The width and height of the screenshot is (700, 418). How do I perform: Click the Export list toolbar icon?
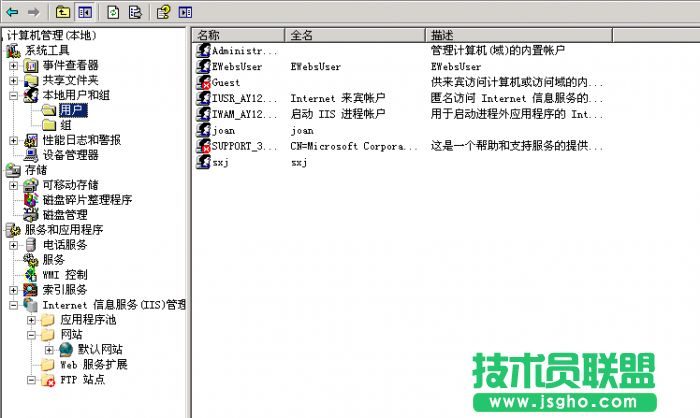[x=135, y=12]
